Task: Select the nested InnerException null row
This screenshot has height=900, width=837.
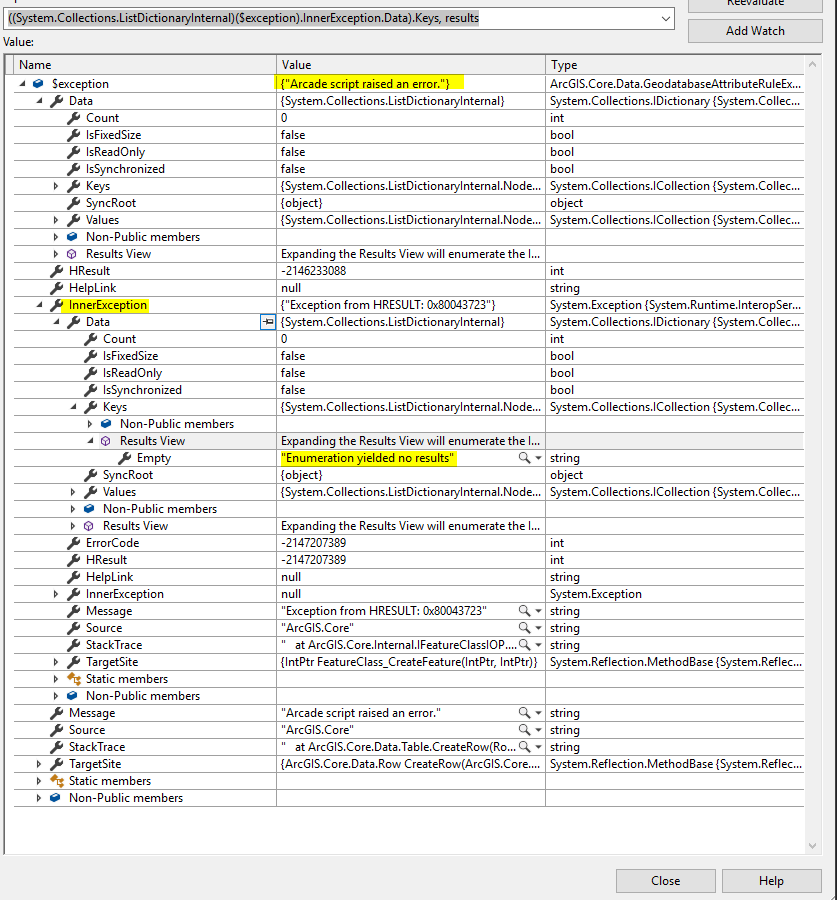Action: [x=409, y=594]
